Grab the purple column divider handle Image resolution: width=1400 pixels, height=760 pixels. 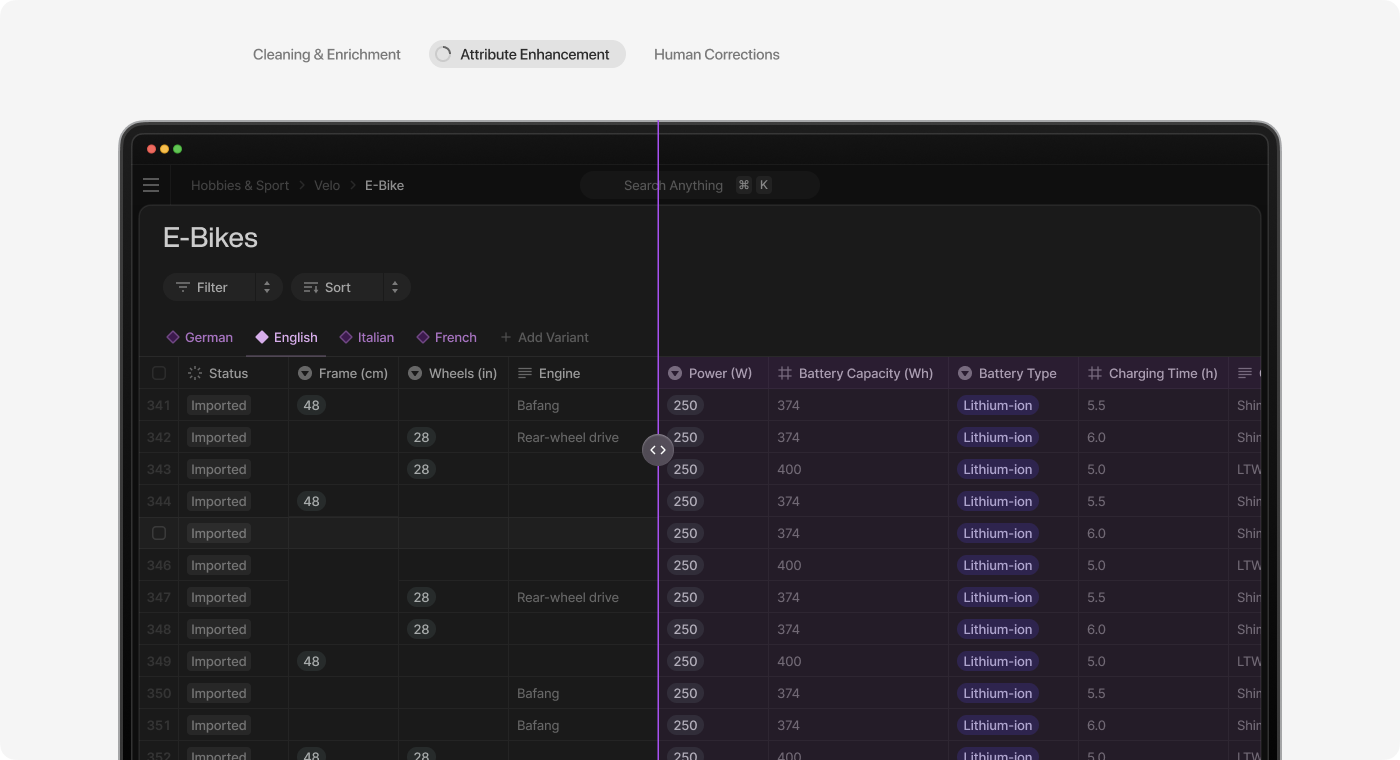coord(658,450)
